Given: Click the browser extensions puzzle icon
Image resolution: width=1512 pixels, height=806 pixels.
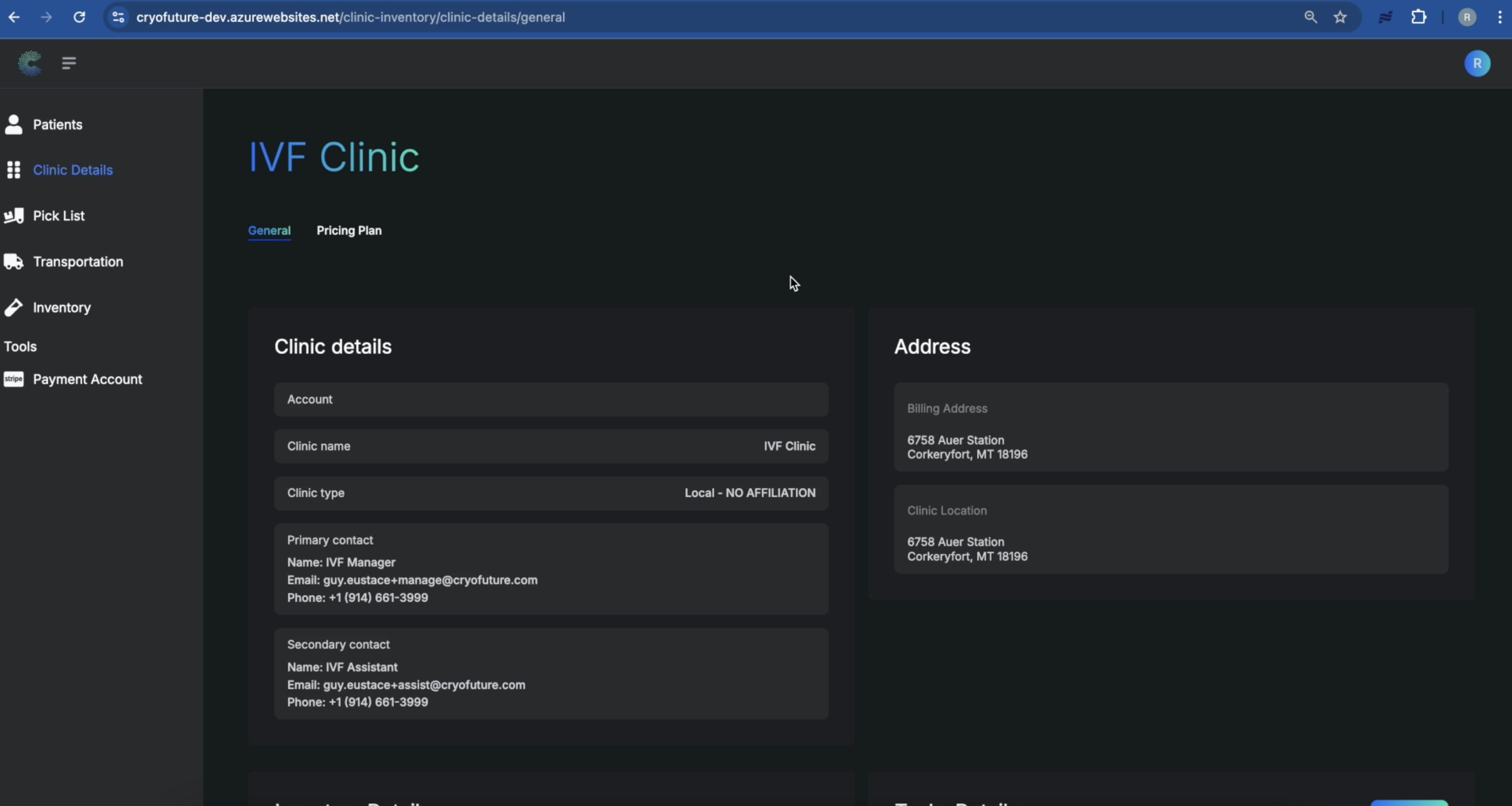Looking at the screenshot, I should 1419,17.
